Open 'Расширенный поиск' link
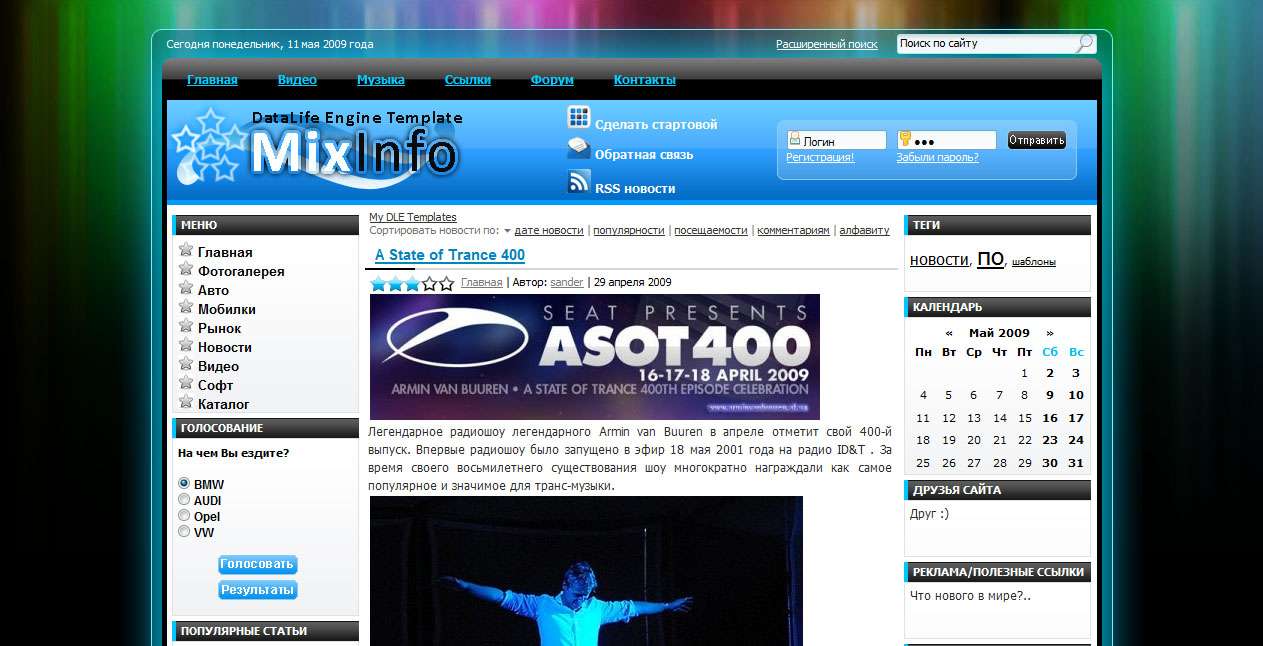Viewport: 1263px width, 646px height. (827, 45)
